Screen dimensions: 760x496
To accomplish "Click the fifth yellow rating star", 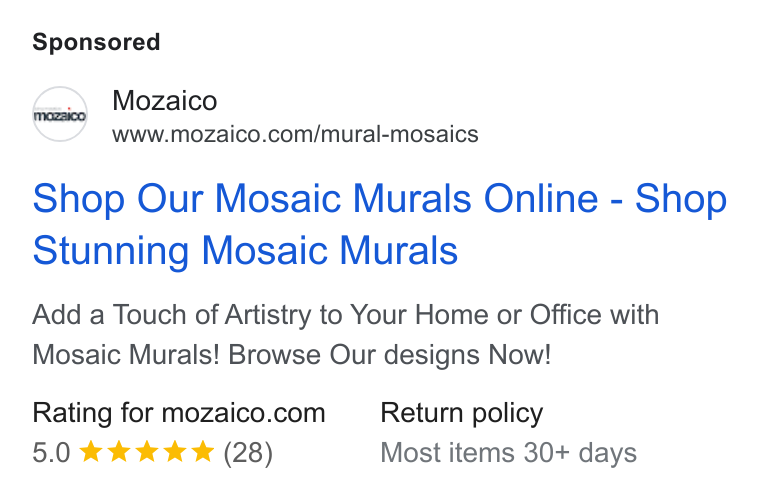I will coord(203,452).
